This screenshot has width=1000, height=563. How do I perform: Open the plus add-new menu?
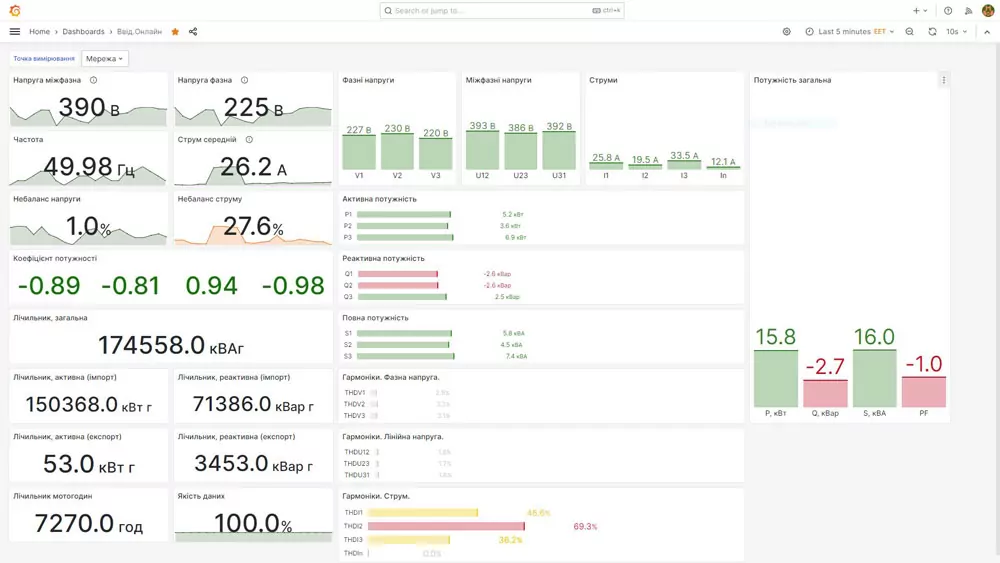(x=920, y=10)
